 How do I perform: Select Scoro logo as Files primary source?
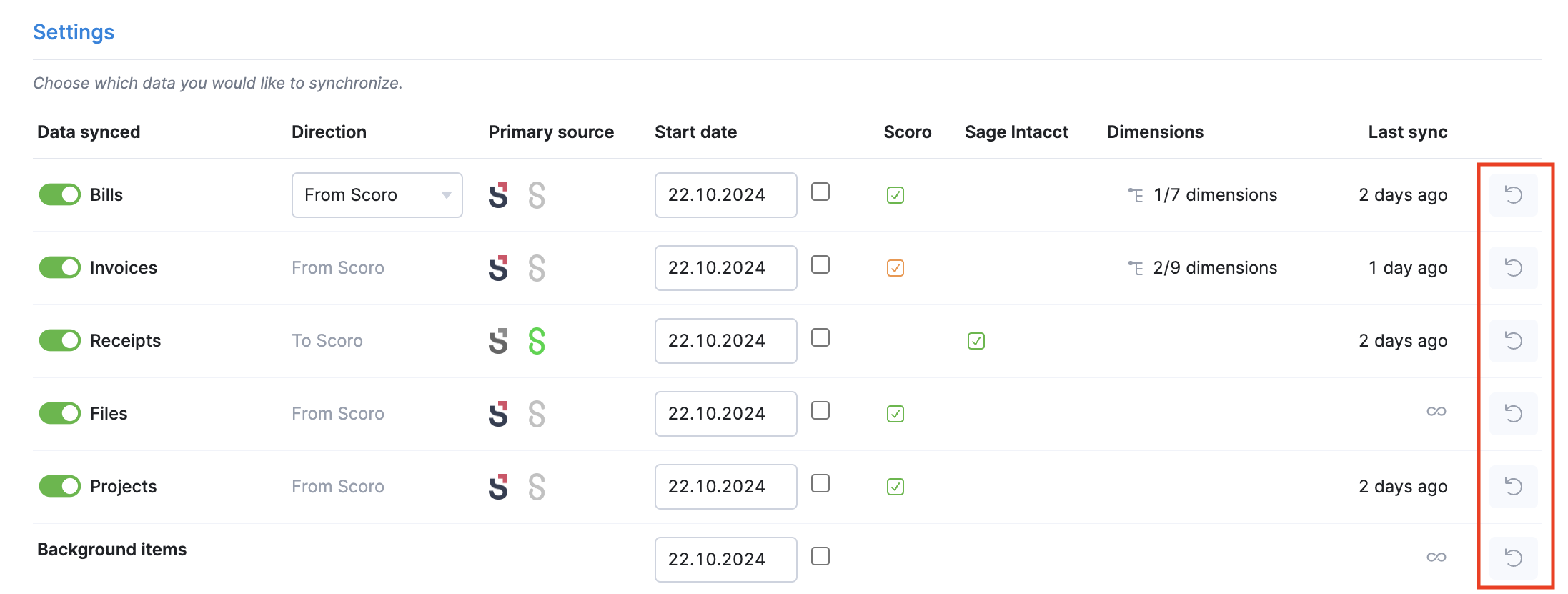coord(498,414)
